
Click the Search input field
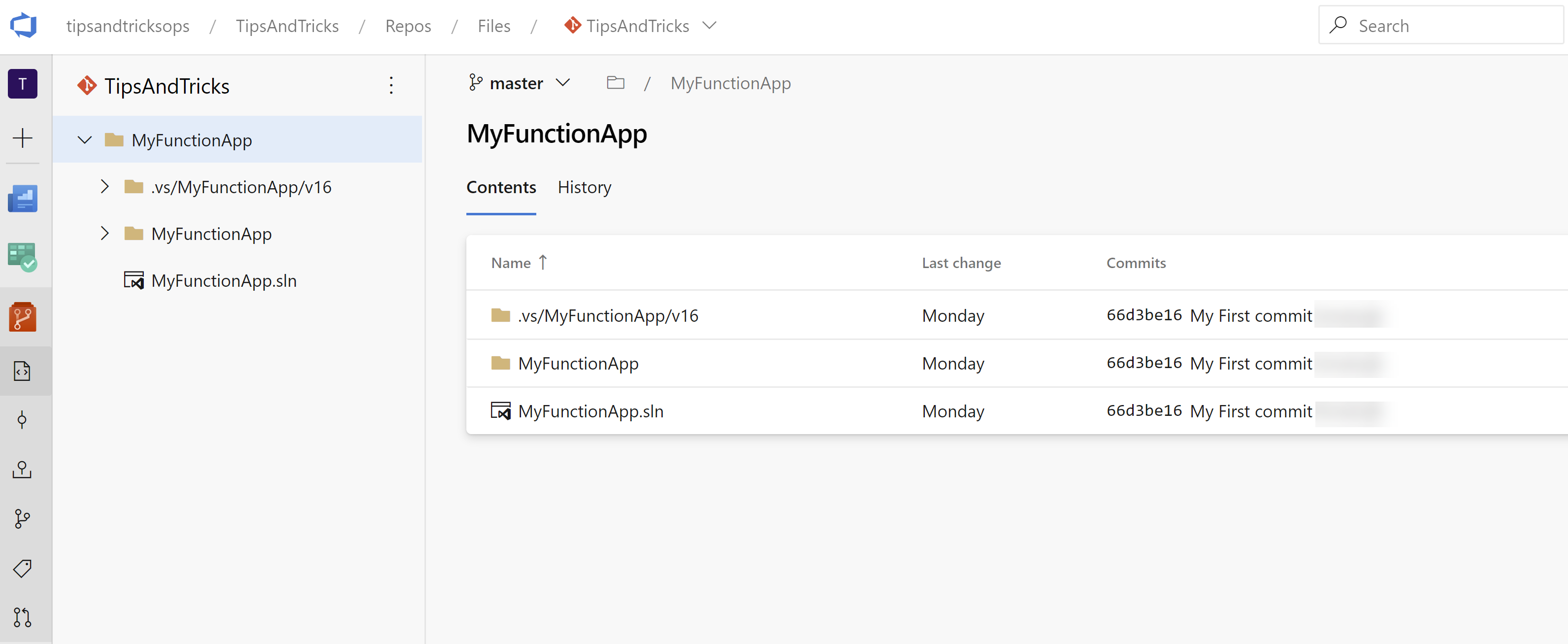coord(1441,26)
